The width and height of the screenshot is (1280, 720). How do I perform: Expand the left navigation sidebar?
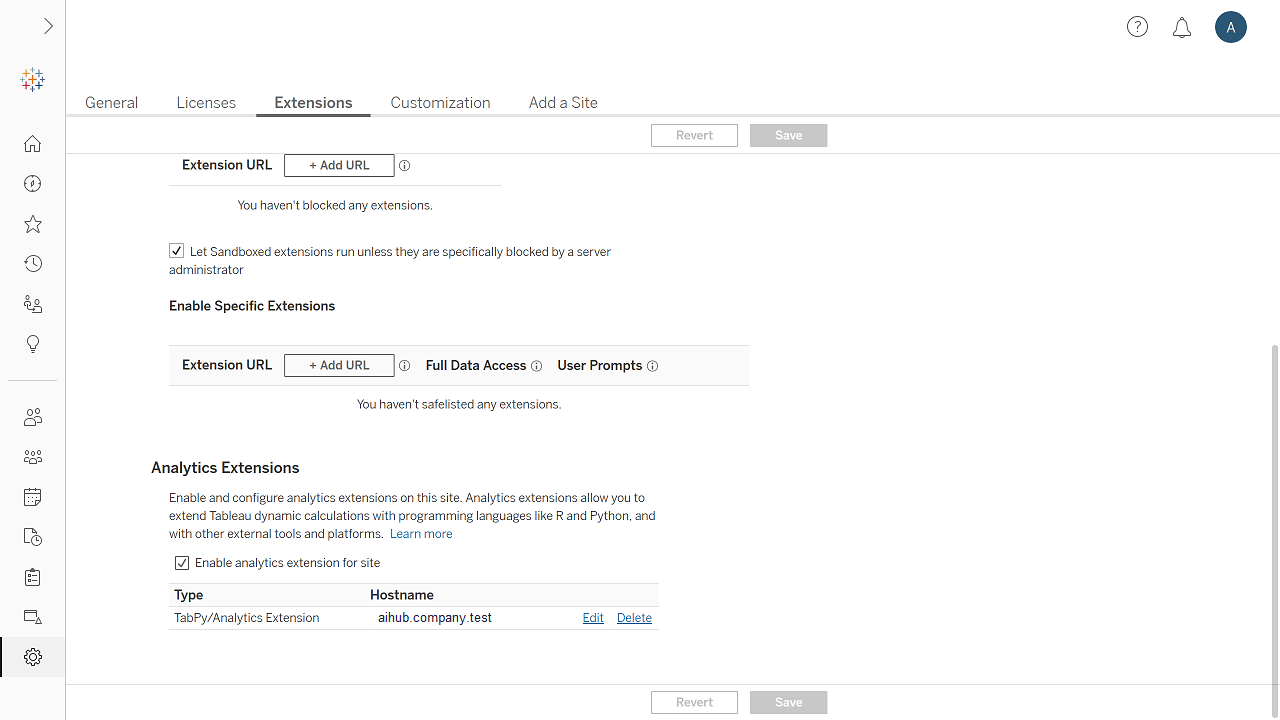pyautogui.click(x=48, y=27)
